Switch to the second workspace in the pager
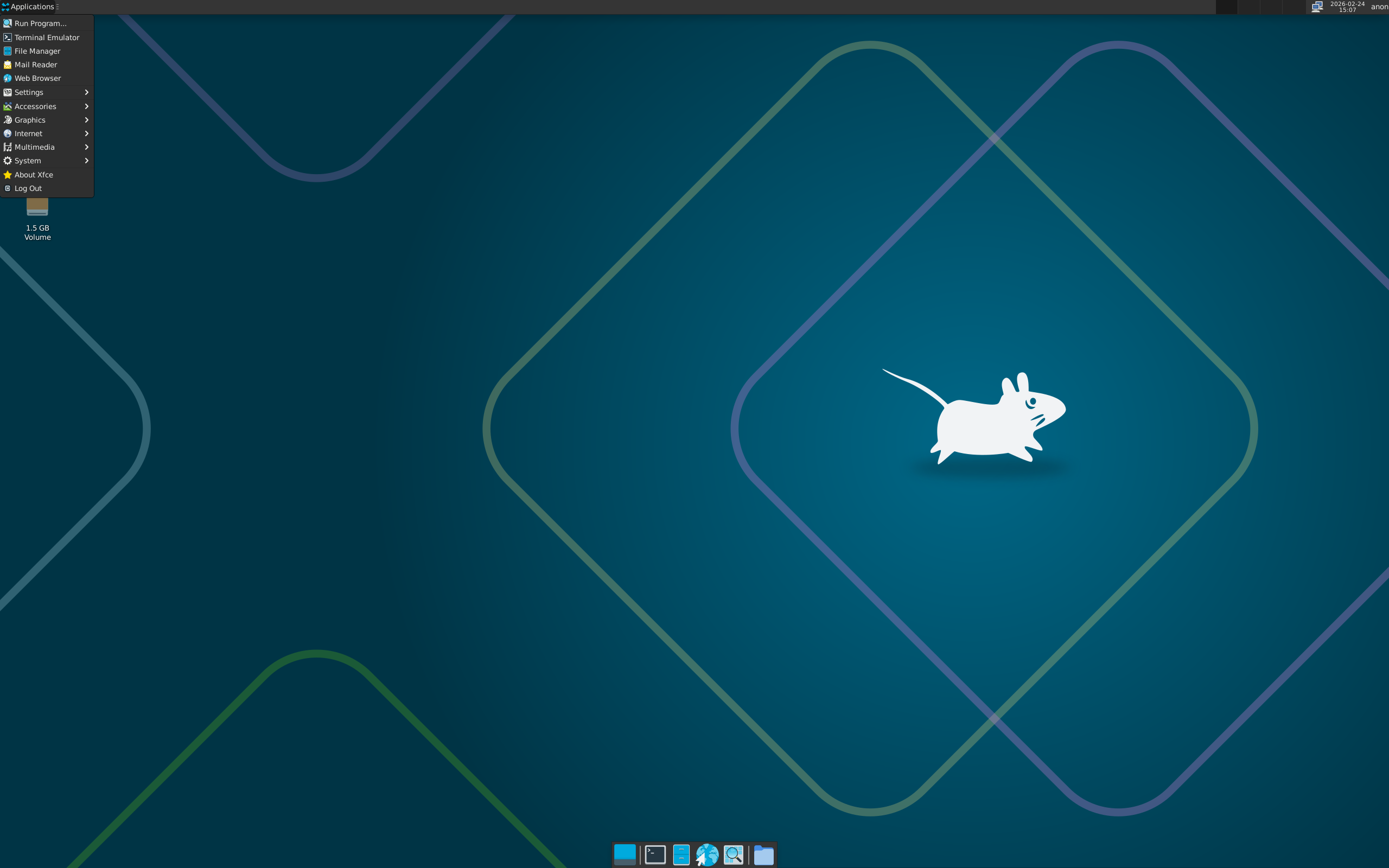Screen dimensions: 1389x868 coord(1248,7)
